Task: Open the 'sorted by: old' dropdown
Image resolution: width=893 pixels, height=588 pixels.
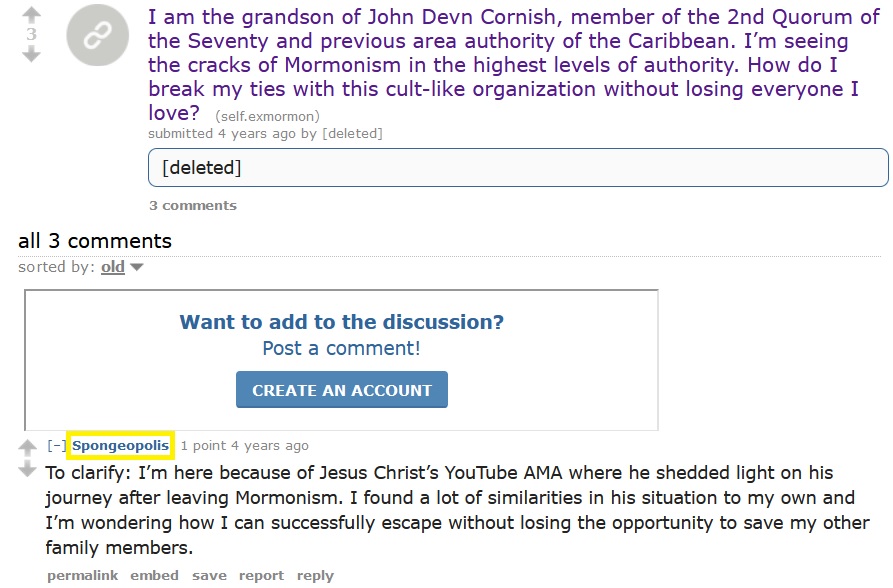Action: [x=113, y=267]
